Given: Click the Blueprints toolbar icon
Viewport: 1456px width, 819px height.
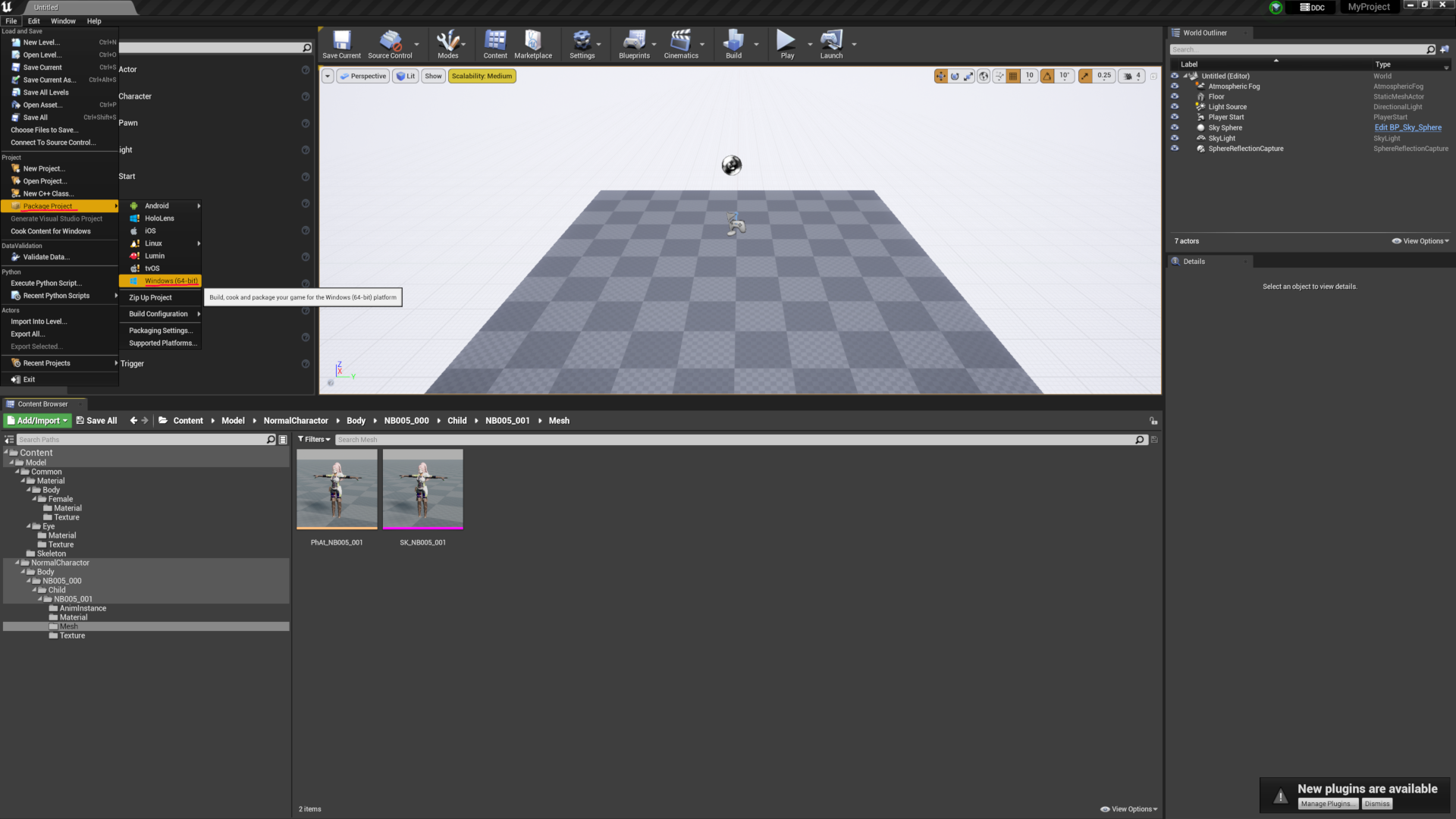Looking at the screenshot, I should [x=634, y=44].
